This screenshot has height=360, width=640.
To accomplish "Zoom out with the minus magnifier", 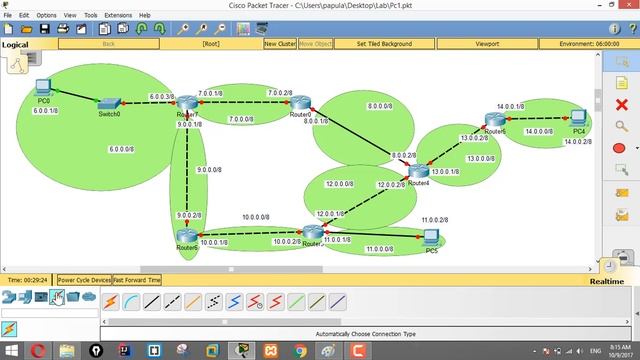I will click(220, 29).
